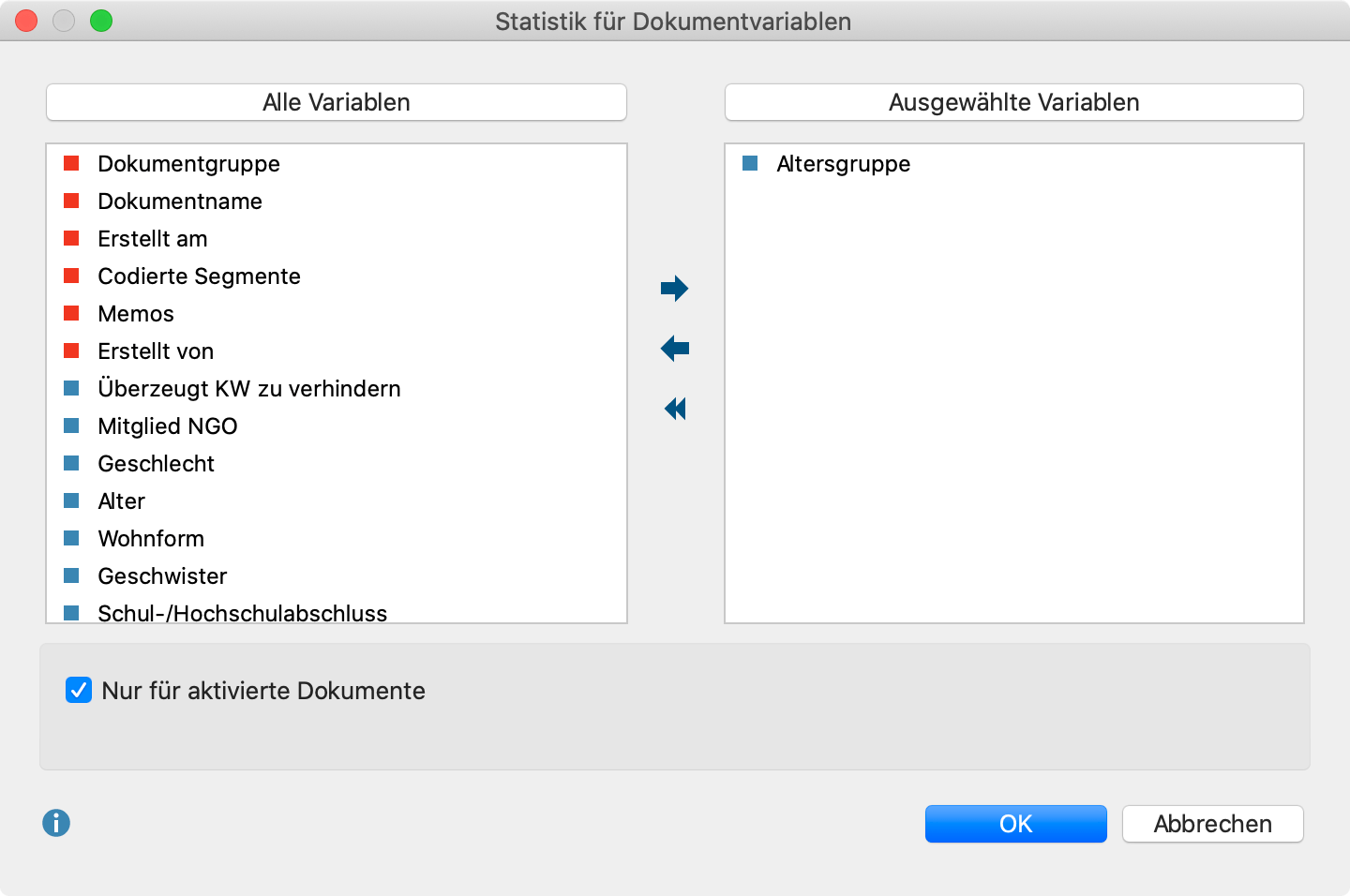Select the 'Schul-/Hochschulabschluss' variable
The image size is (1350, 896).
pos(337,609)
